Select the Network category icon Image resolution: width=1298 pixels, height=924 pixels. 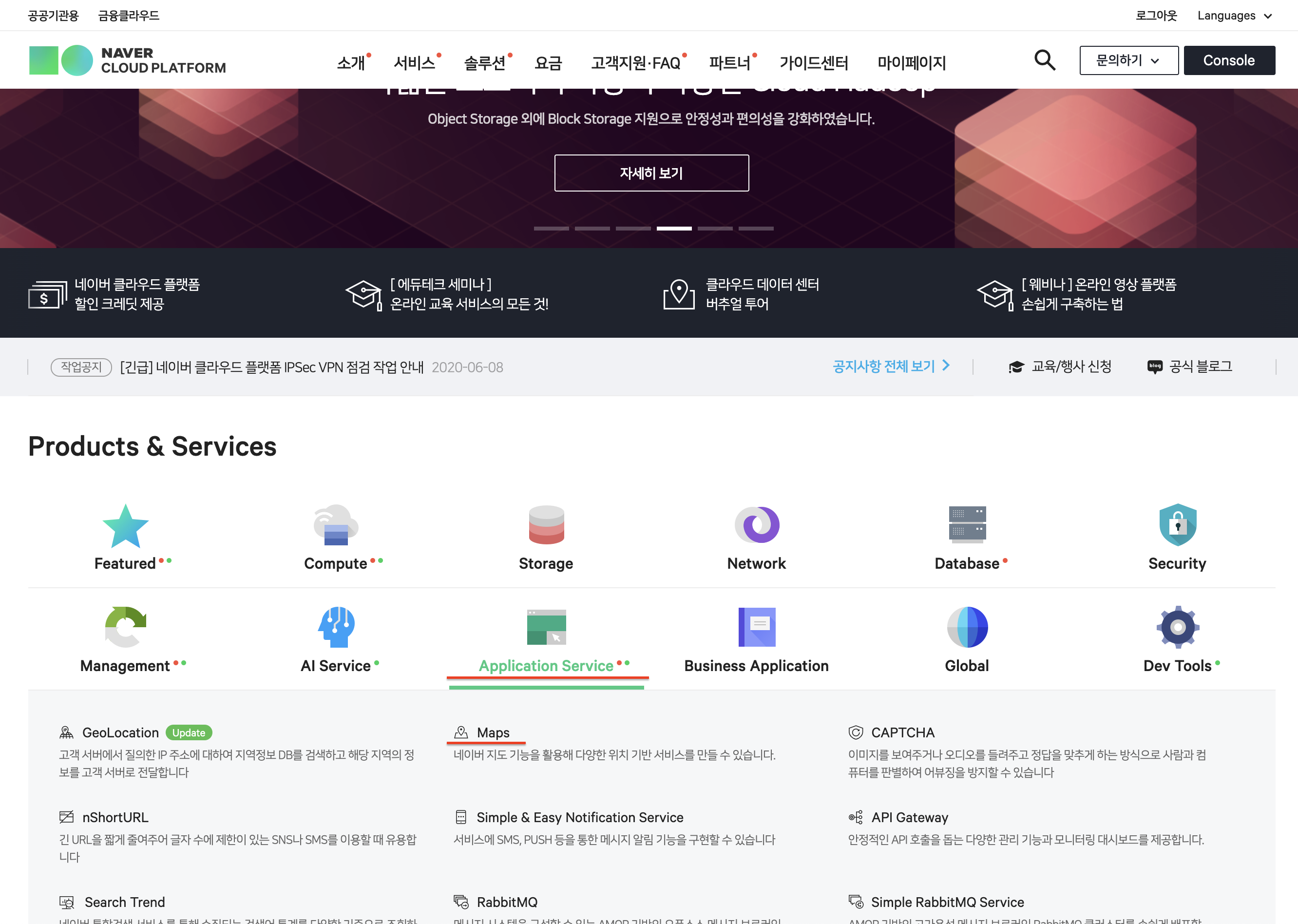[757, 524]
